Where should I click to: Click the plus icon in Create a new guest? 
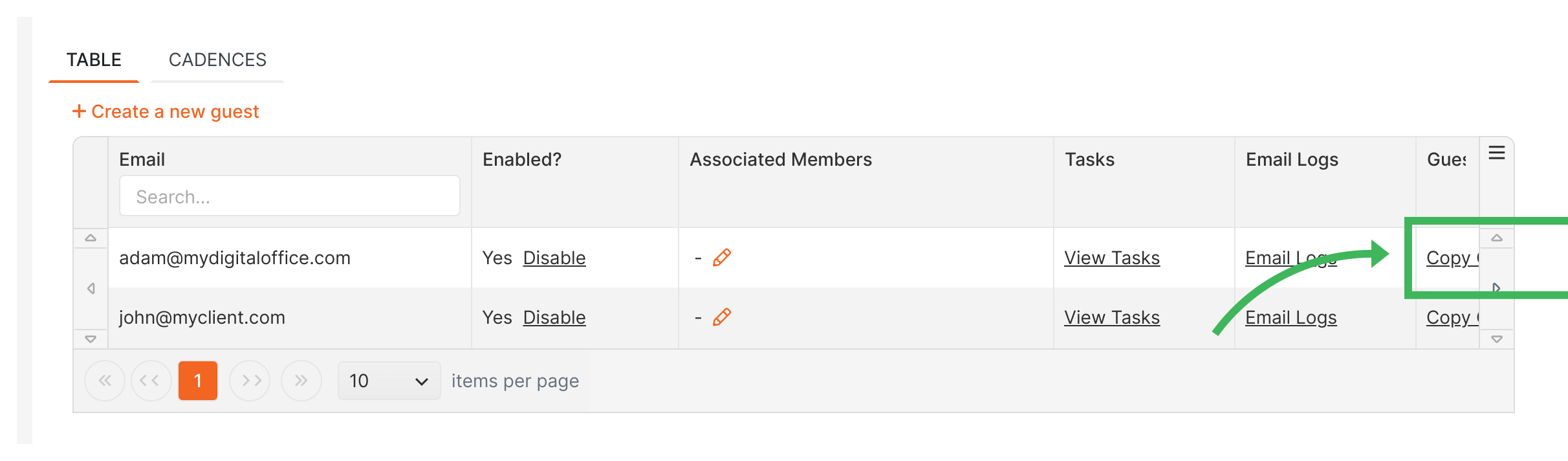pyautogui.click(x=79, y=111)
